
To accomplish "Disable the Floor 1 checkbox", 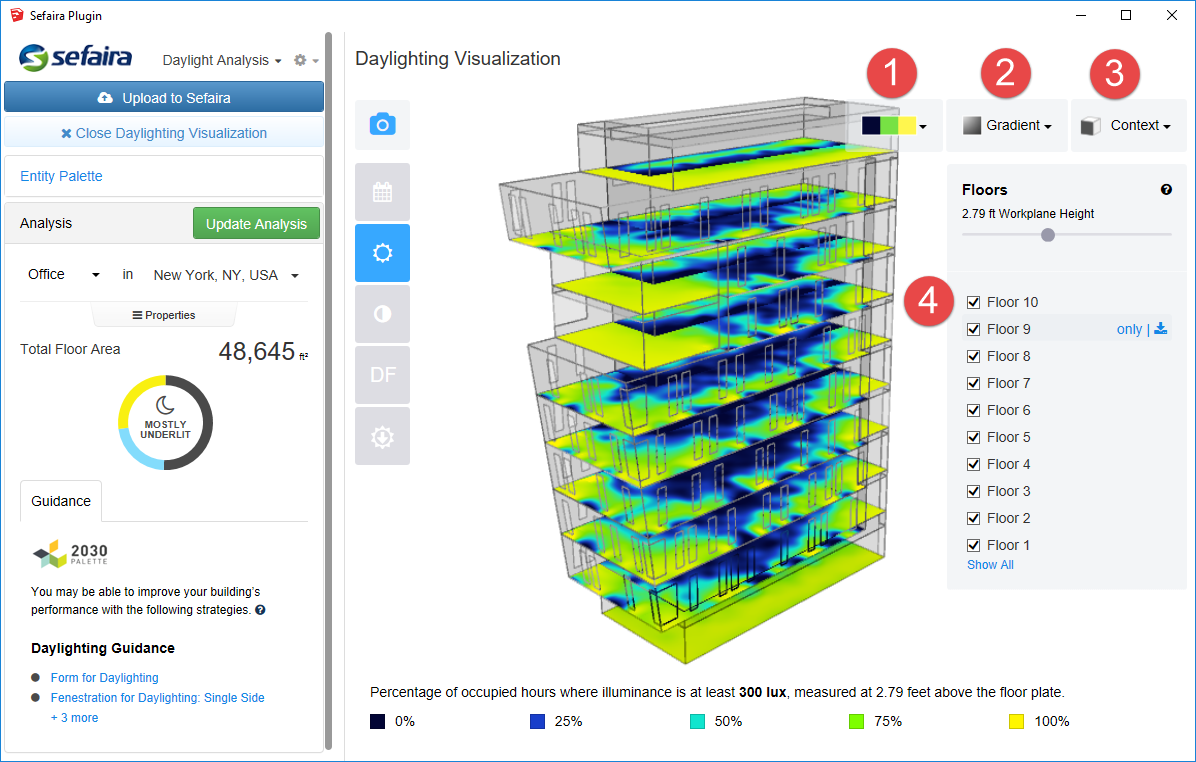I will coord(974,545).
